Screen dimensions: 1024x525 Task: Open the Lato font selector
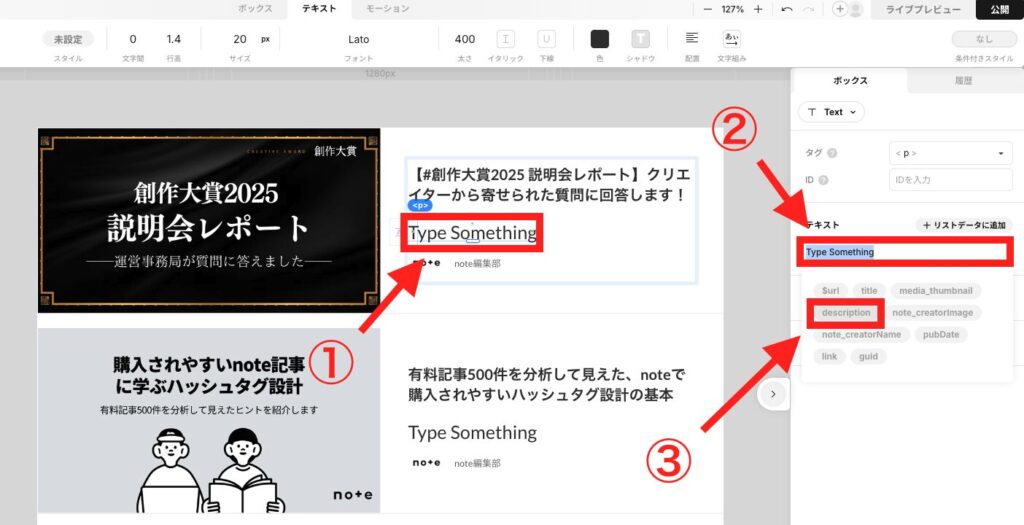(x=359, y=39)
